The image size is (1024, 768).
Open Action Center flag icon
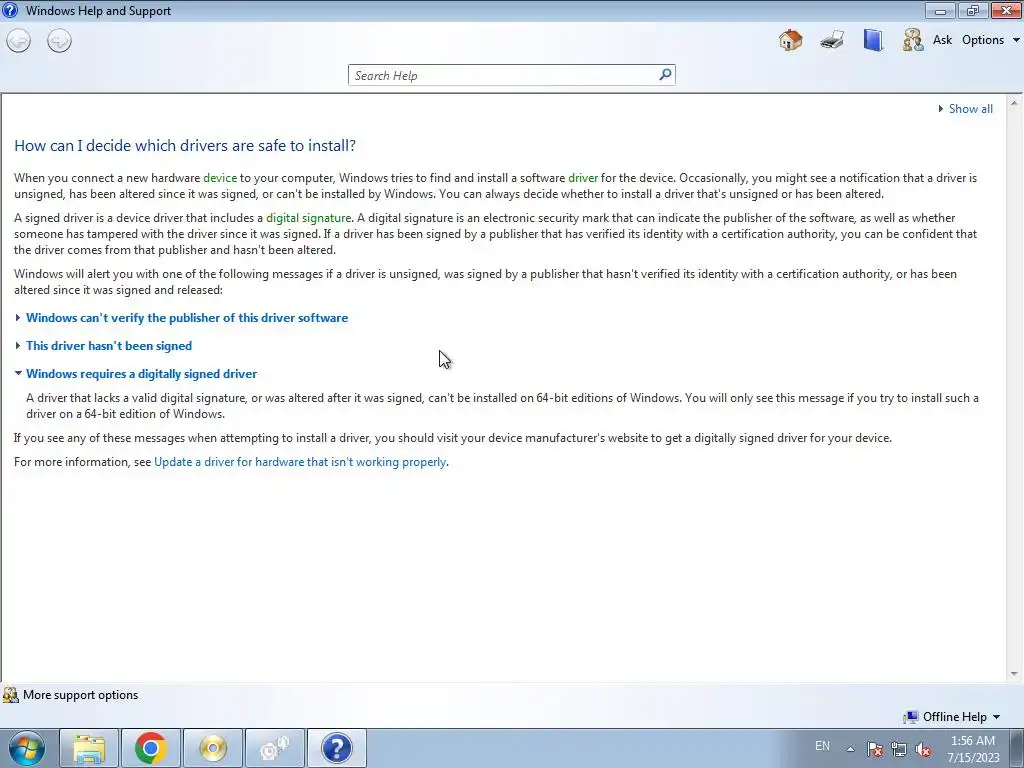coord(874,749)
